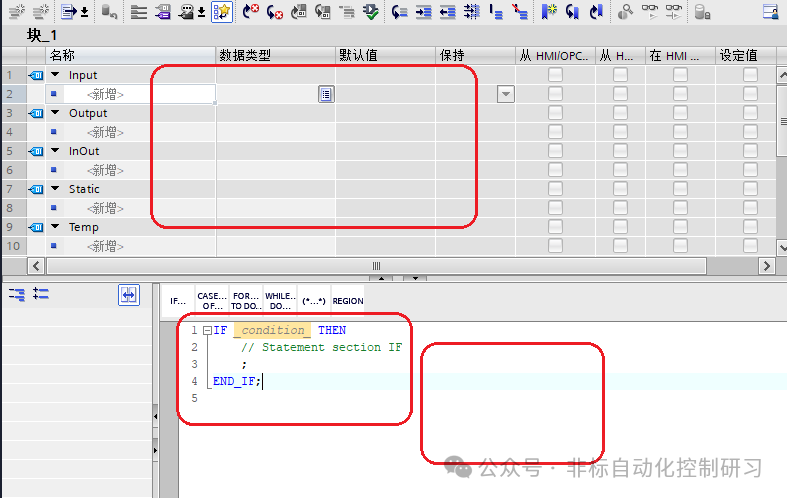Insert a REGION block
Viewport: 787px width, 498px height.
(x=348, y=301)
